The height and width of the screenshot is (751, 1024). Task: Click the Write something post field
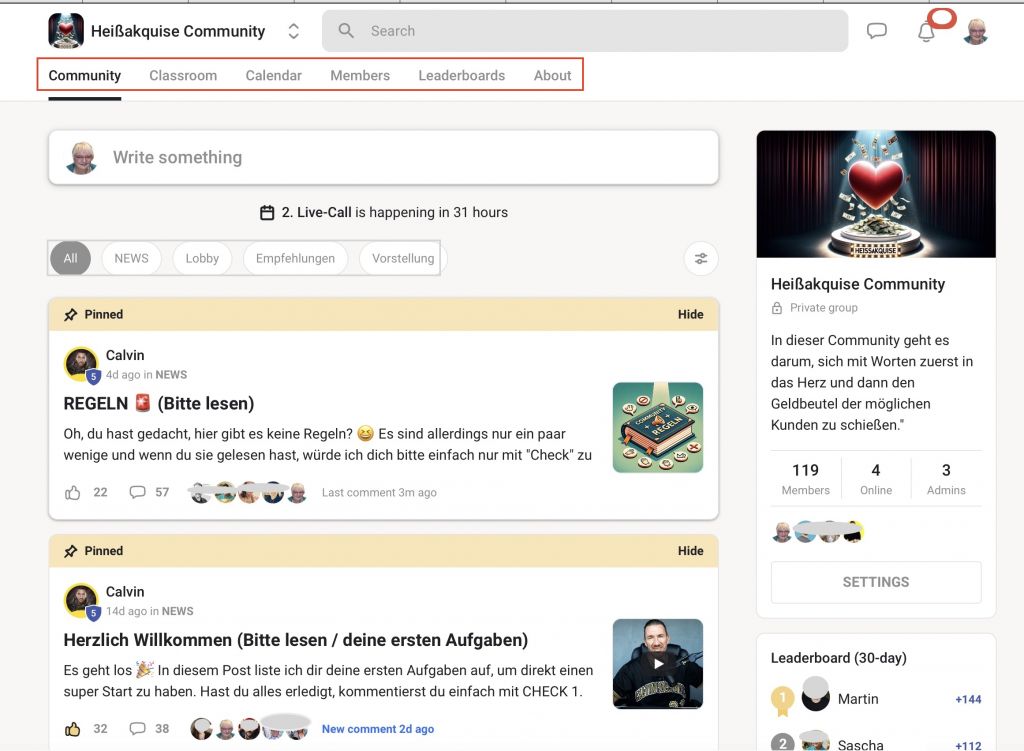pyautogui.click(x=400, y=157)
